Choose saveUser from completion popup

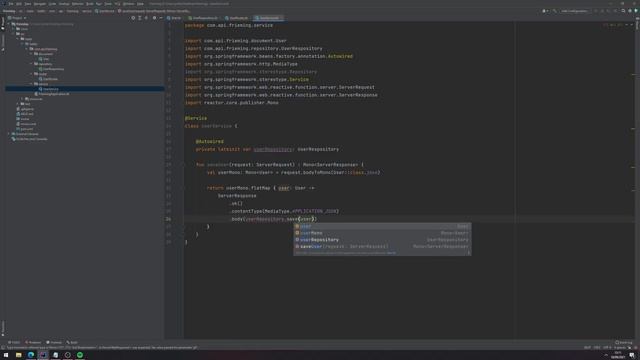[382, 247]
